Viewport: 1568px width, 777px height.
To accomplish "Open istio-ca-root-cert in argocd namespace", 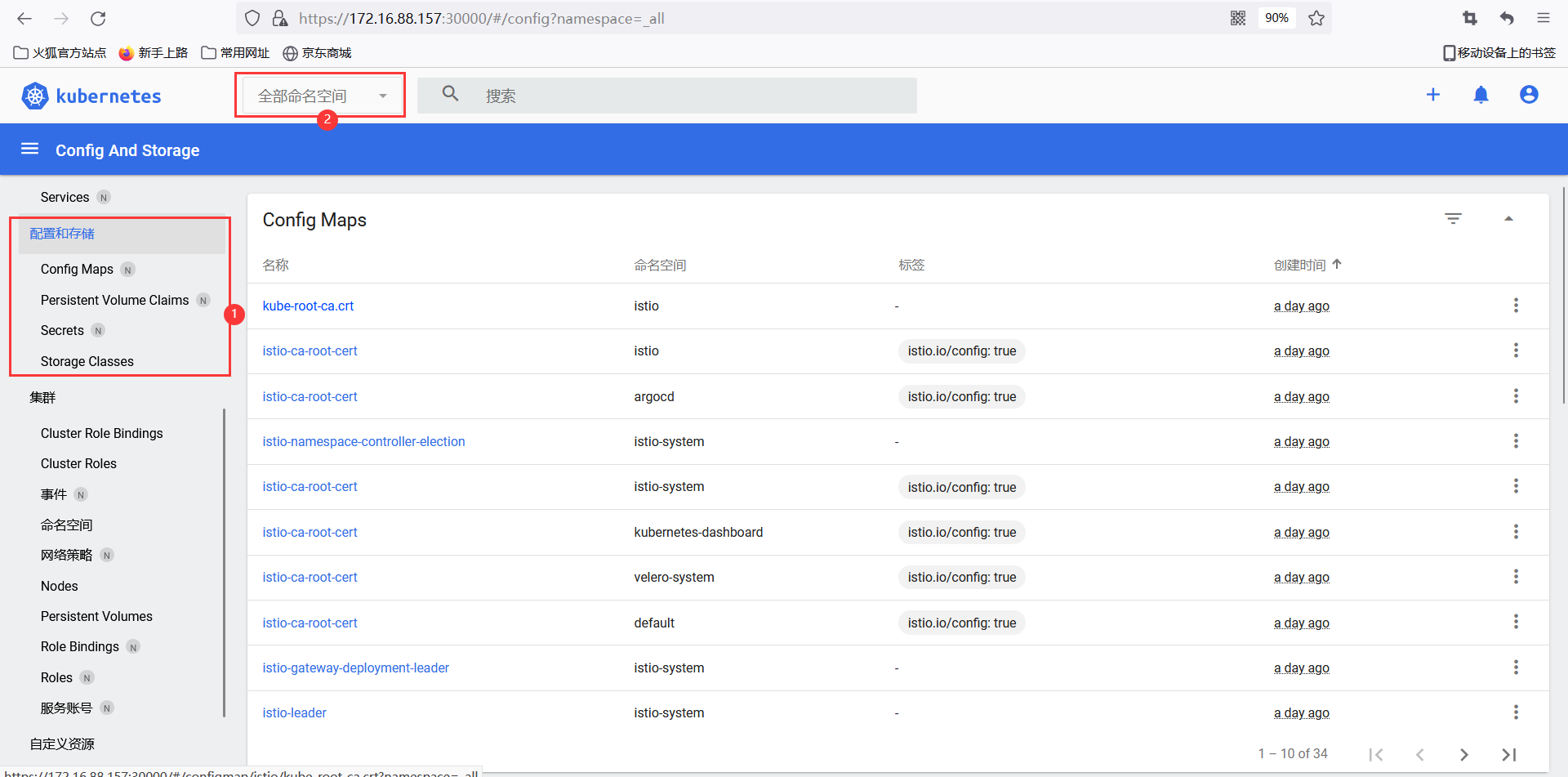I will [310, 396].
